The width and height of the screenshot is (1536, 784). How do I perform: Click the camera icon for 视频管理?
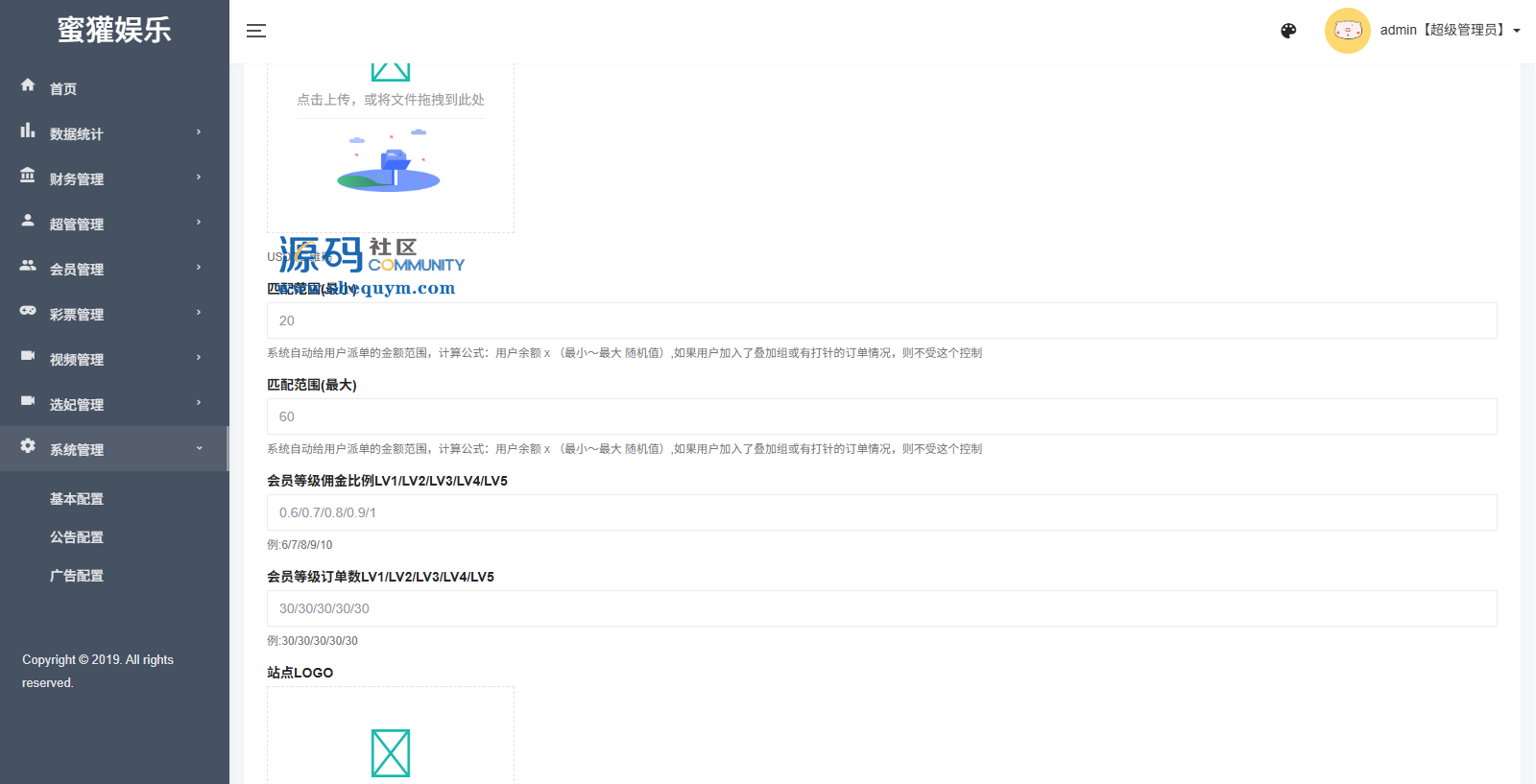coord(28,356)
